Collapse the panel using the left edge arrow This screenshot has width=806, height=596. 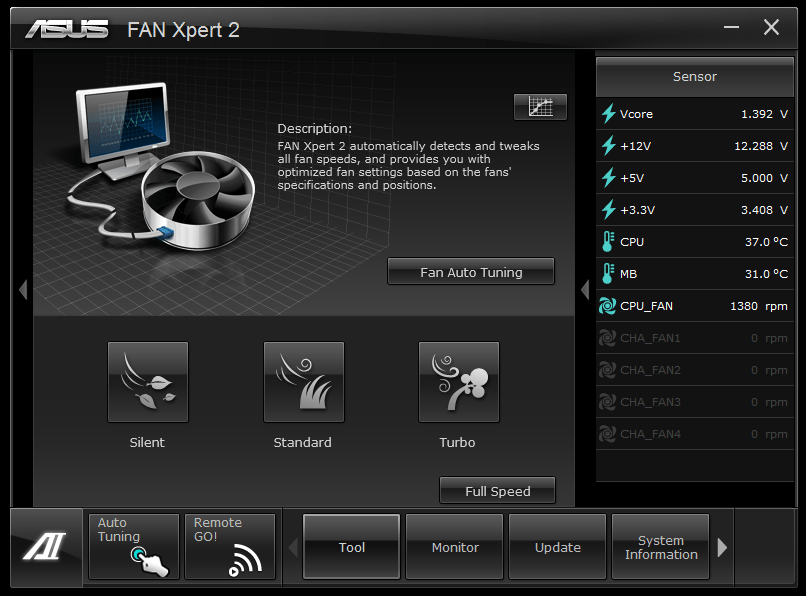(22, 289)
